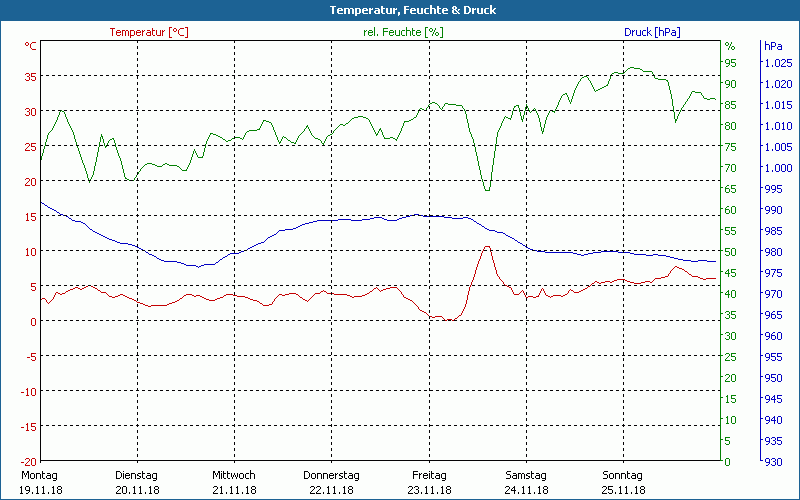
Task: Click the blue '1.025' pressure axis value
Action: tap(778, 63)
